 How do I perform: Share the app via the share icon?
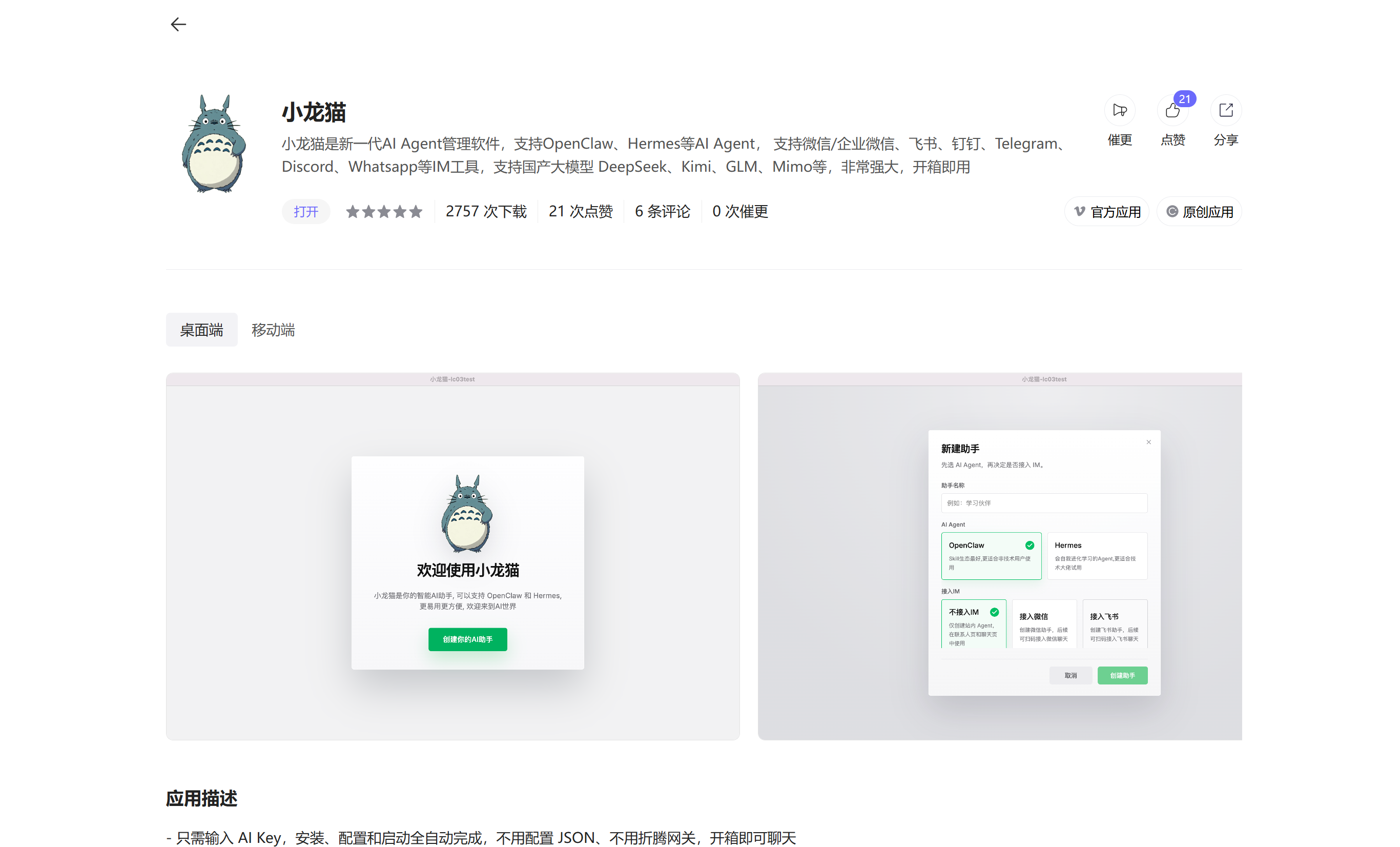(x=1226, y=110)
